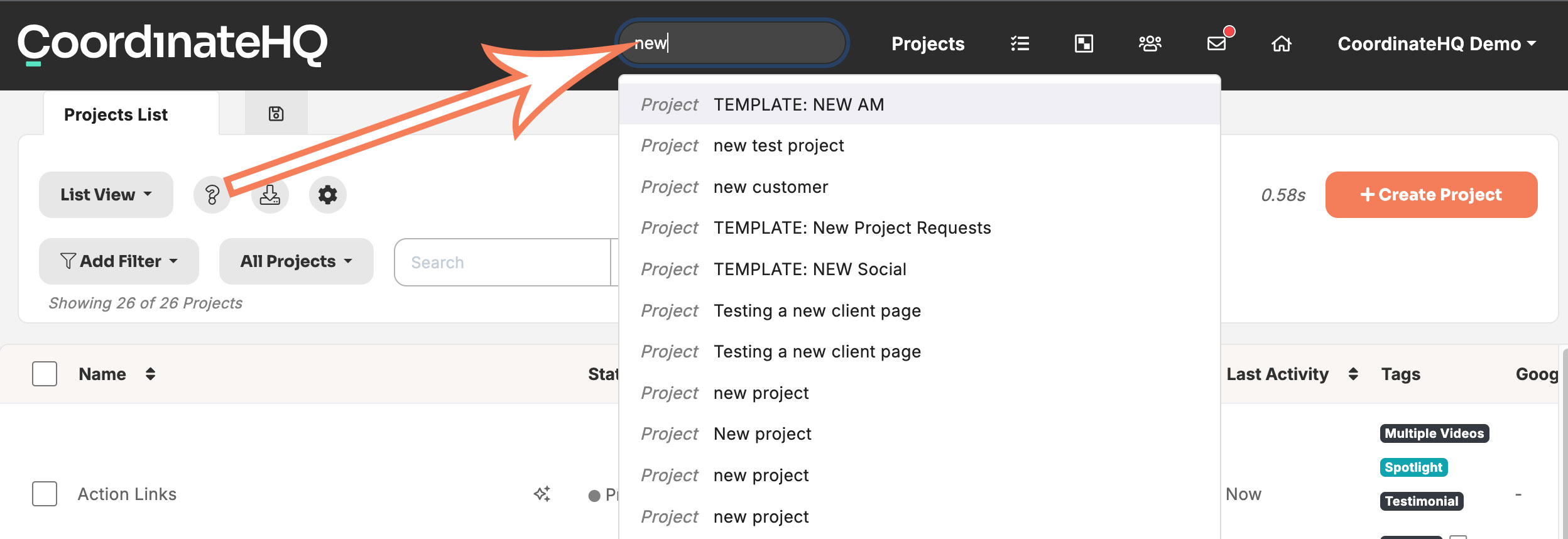Click the 0.58s load time text
1568x539 pixels.
tap(1283, 195)
